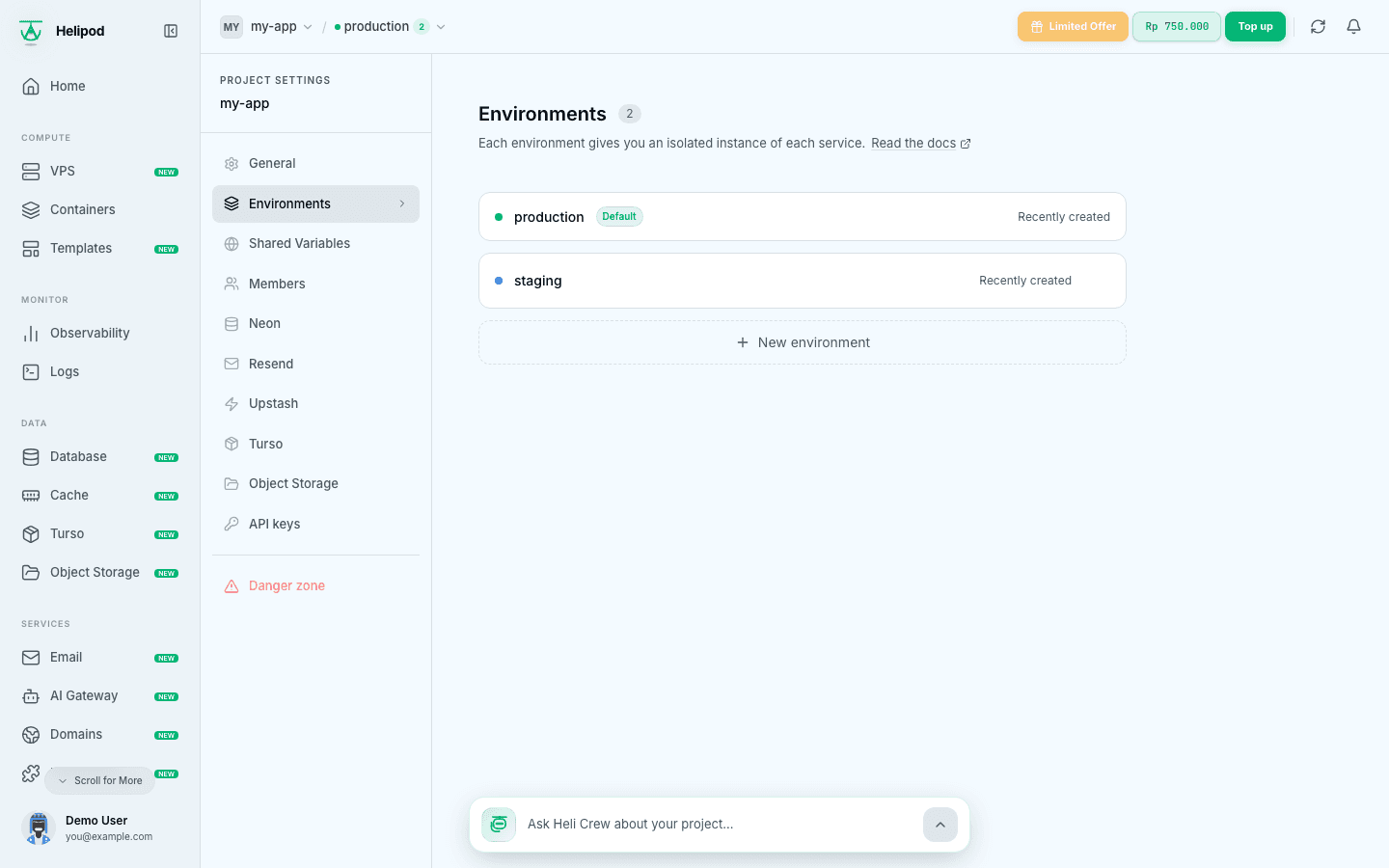Open Danger zone settings

click(x=315, y=586)
